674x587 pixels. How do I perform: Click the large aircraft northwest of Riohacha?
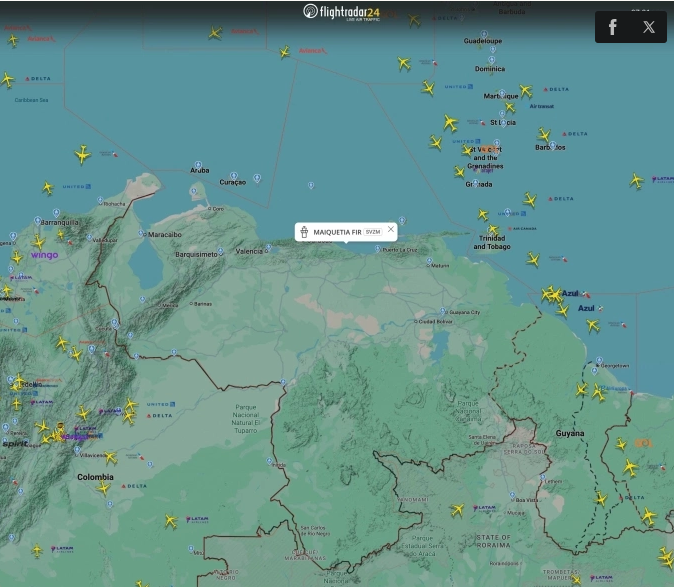pyautogui.click(x=83, y=154)
